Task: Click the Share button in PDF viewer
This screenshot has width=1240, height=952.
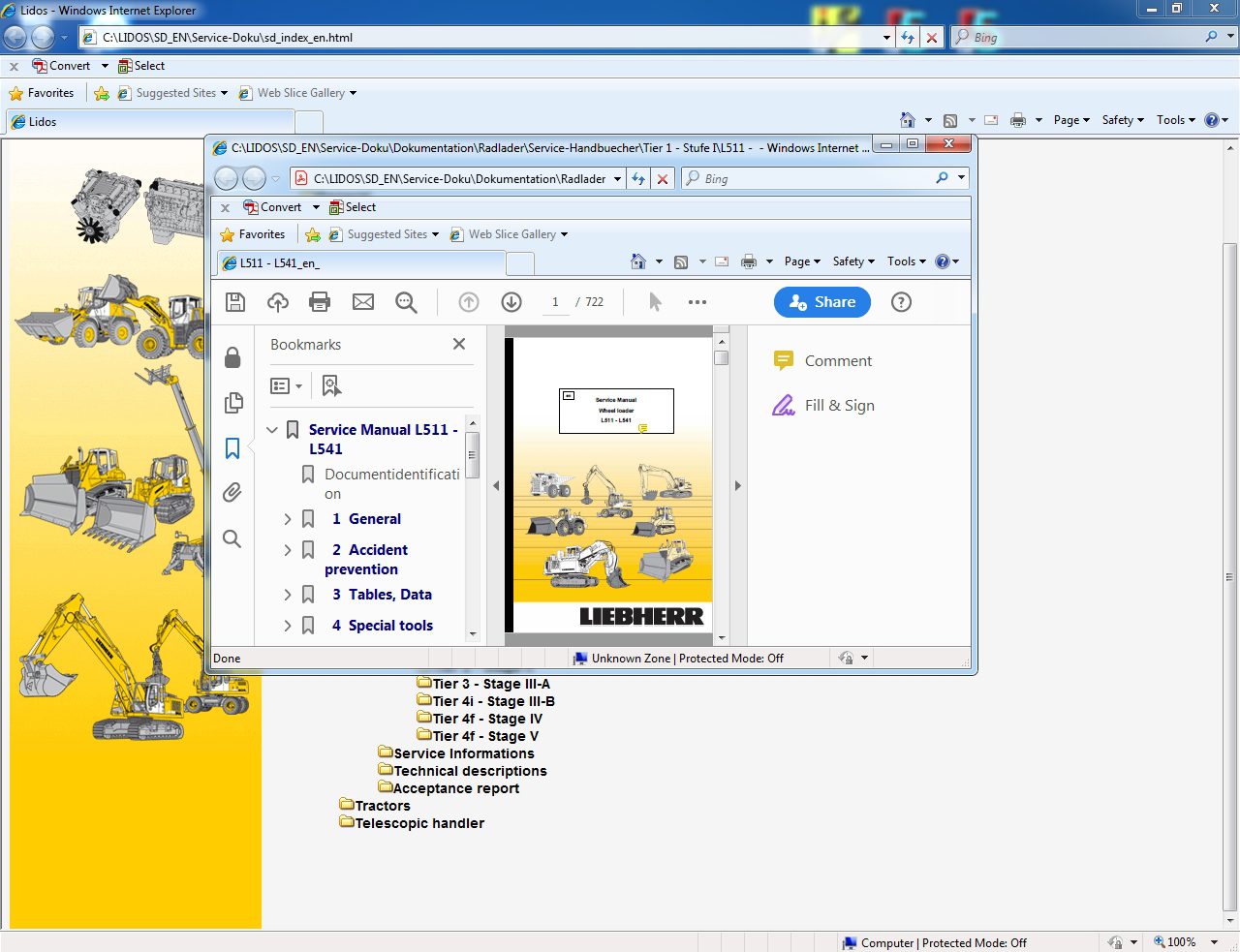Action: coord(822,302)
